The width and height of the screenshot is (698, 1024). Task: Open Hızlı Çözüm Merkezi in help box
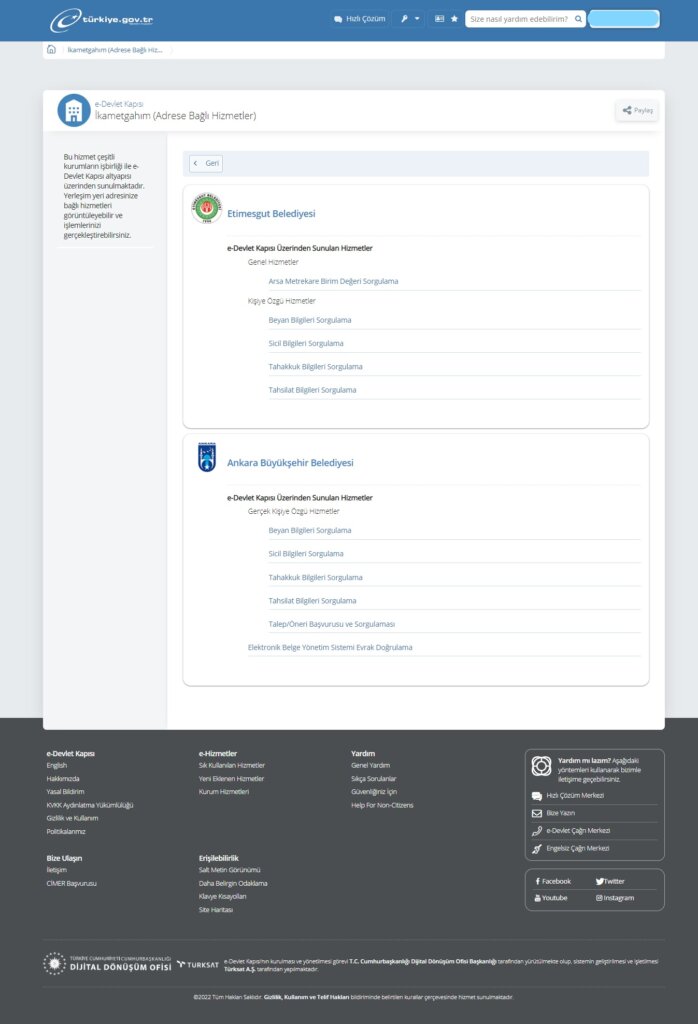[x=568, y=795]
